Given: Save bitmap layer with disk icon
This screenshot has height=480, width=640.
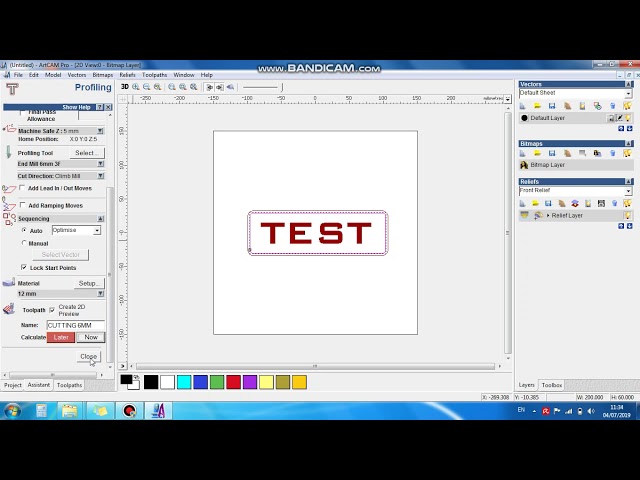Looking at the screenshot, I should click(552, 153).
